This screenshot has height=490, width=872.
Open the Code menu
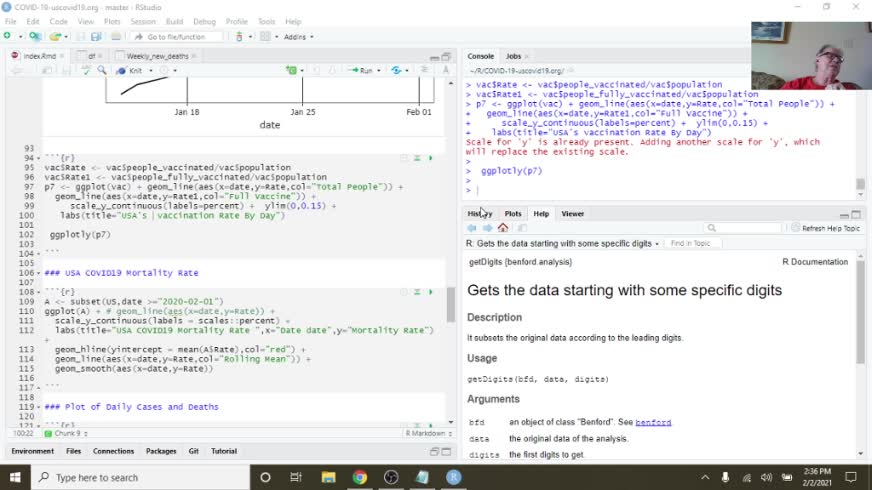pos(58,22)
